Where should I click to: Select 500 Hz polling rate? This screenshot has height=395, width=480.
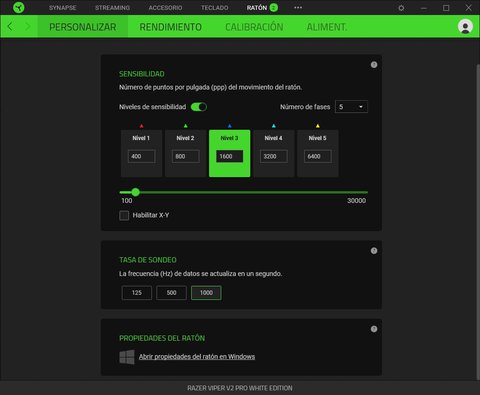(x=171, y=293)
